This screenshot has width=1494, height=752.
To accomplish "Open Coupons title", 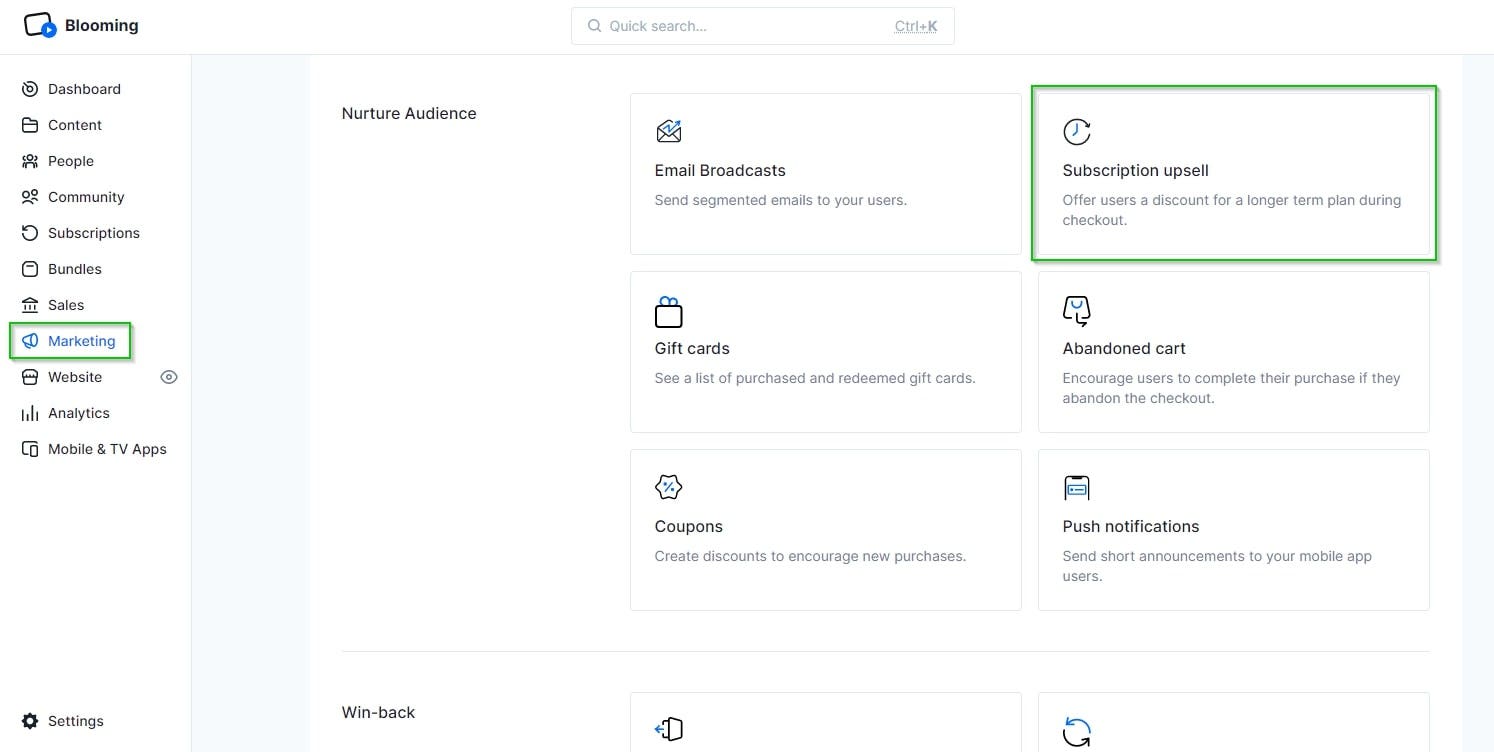I will (689, 526).
